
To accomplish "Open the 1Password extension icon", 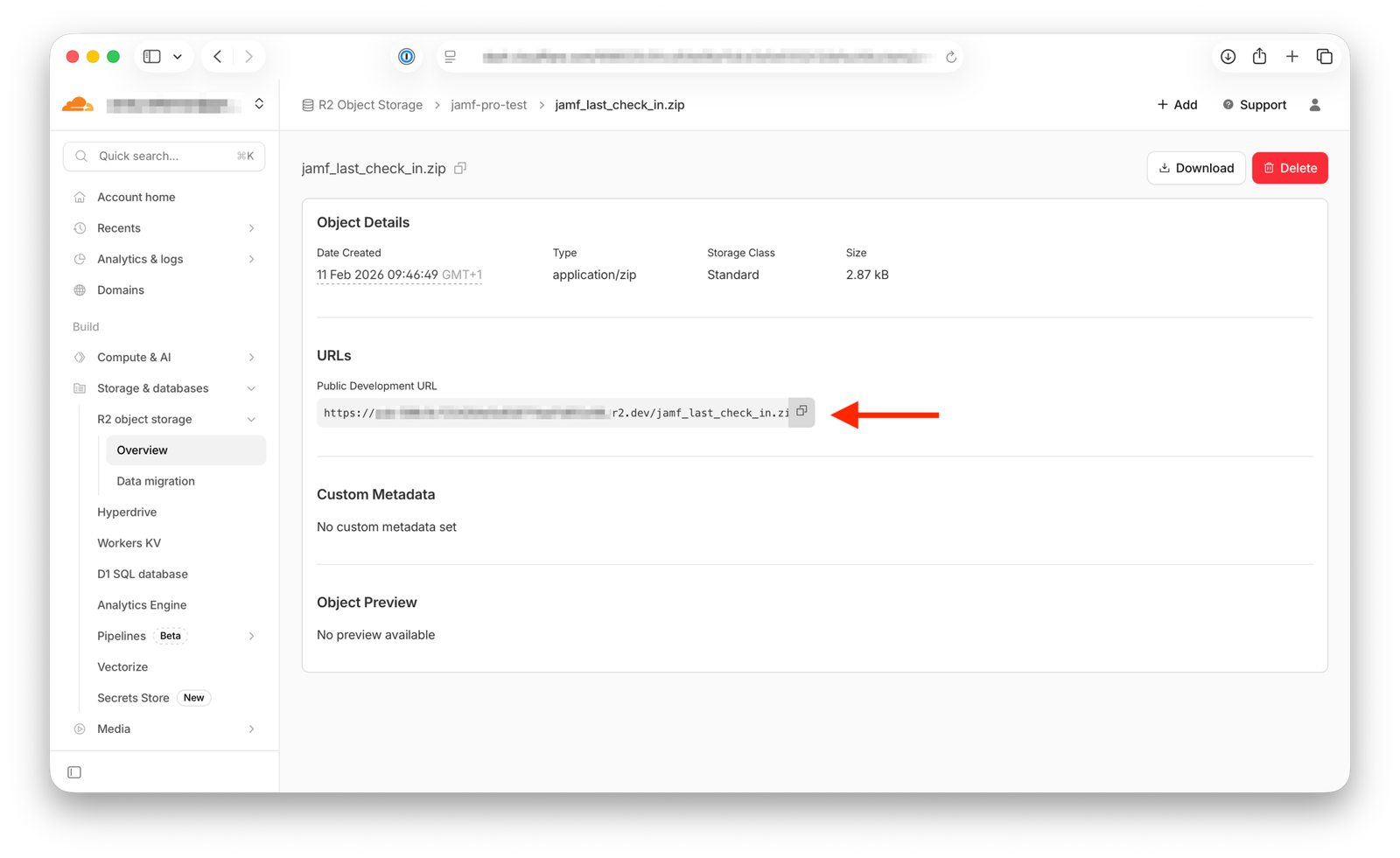I will (407, 57).
